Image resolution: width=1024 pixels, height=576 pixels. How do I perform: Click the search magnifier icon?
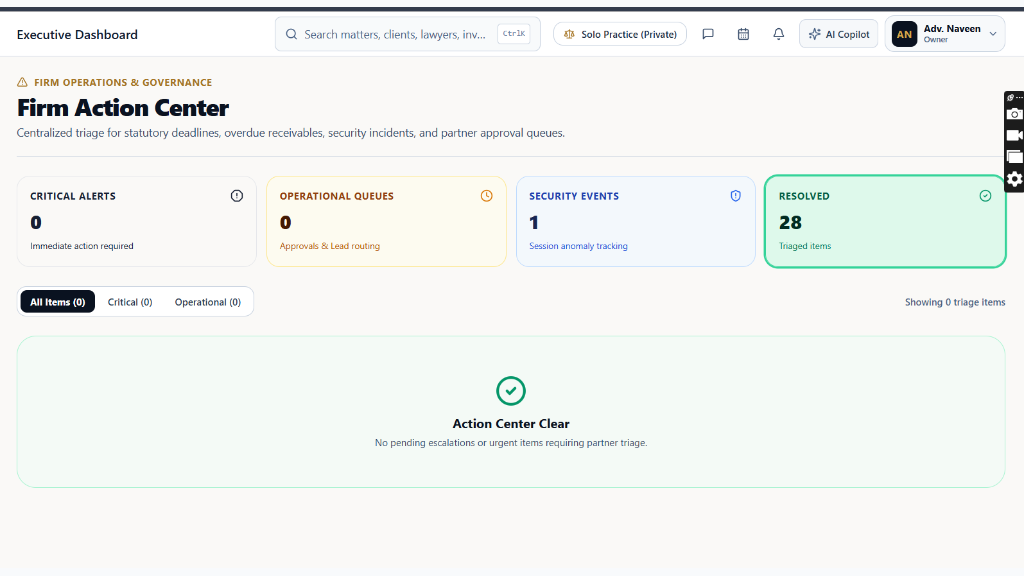291,34
